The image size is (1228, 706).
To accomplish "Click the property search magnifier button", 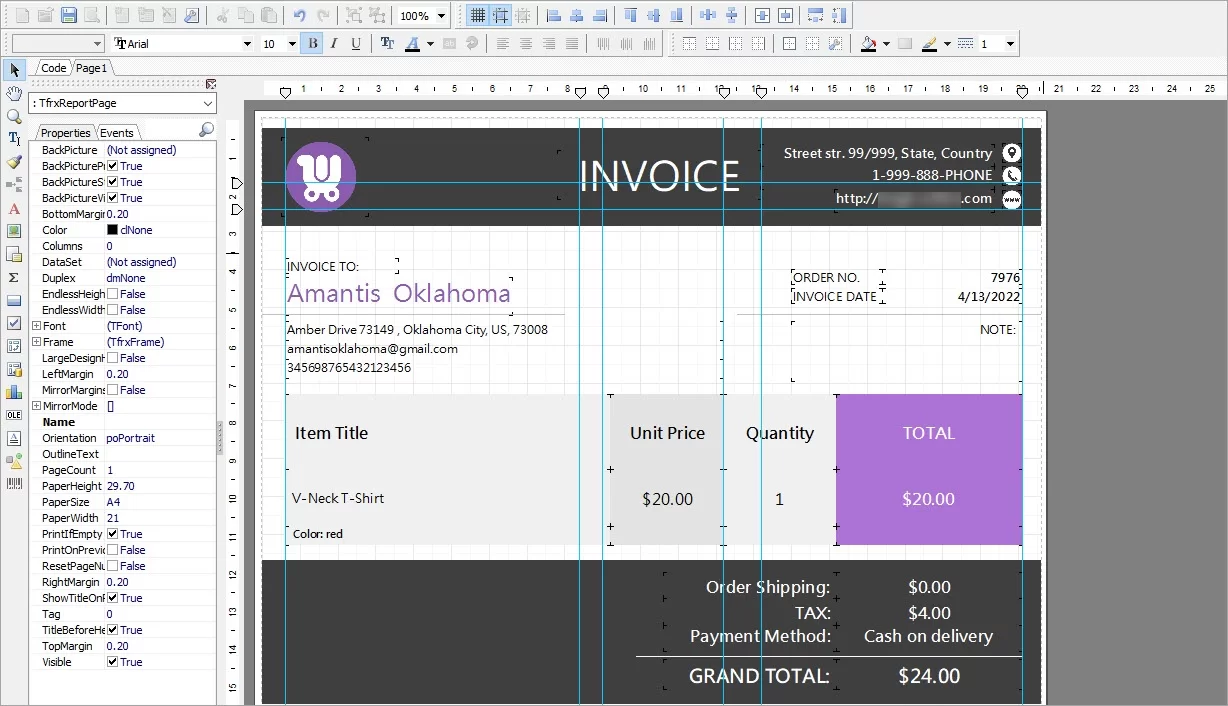I will pos(205,131).
